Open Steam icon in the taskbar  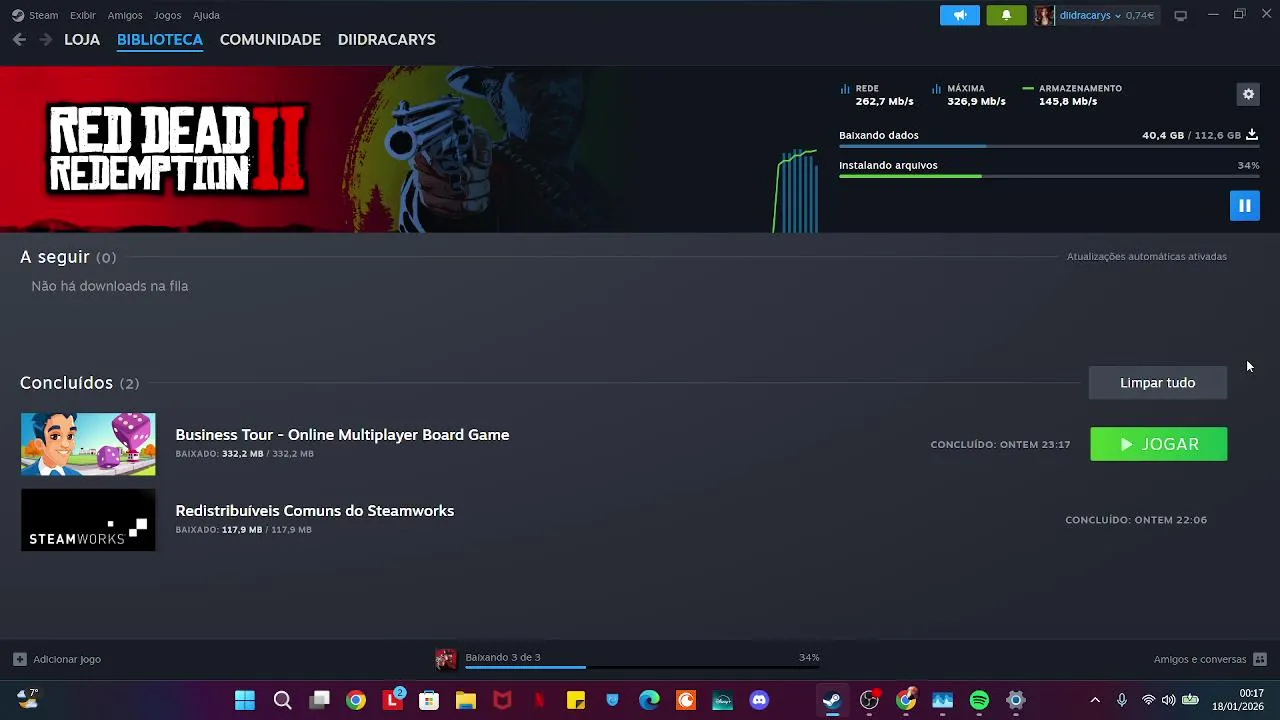pyautogui.click(x=832, y=700)
